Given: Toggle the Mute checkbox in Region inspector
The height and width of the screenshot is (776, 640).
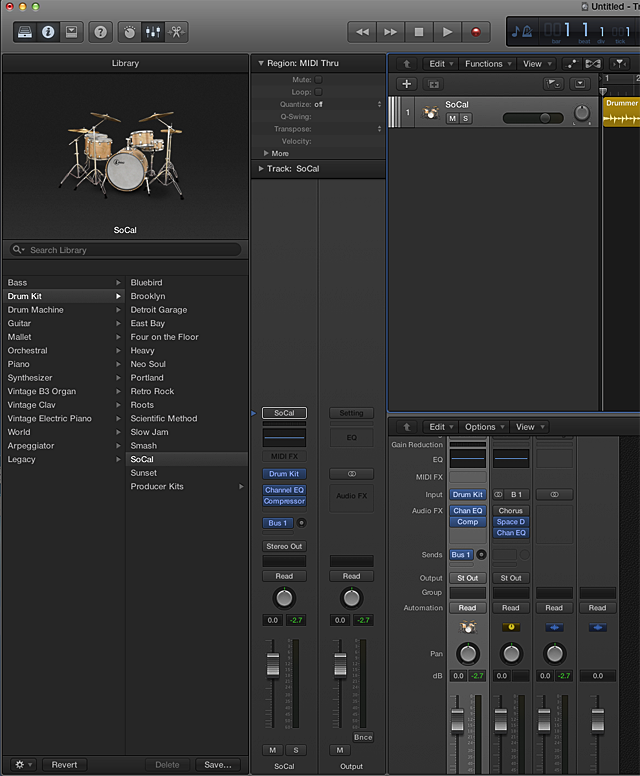Looking at the screenshot, I should coord(319,80).
